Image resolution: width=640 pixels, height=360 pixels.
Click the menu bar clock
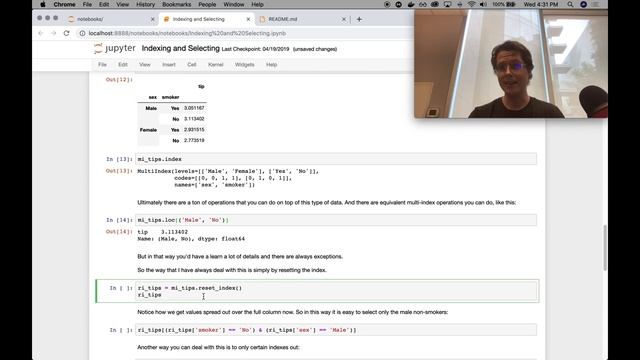click(x=540, y=4)
